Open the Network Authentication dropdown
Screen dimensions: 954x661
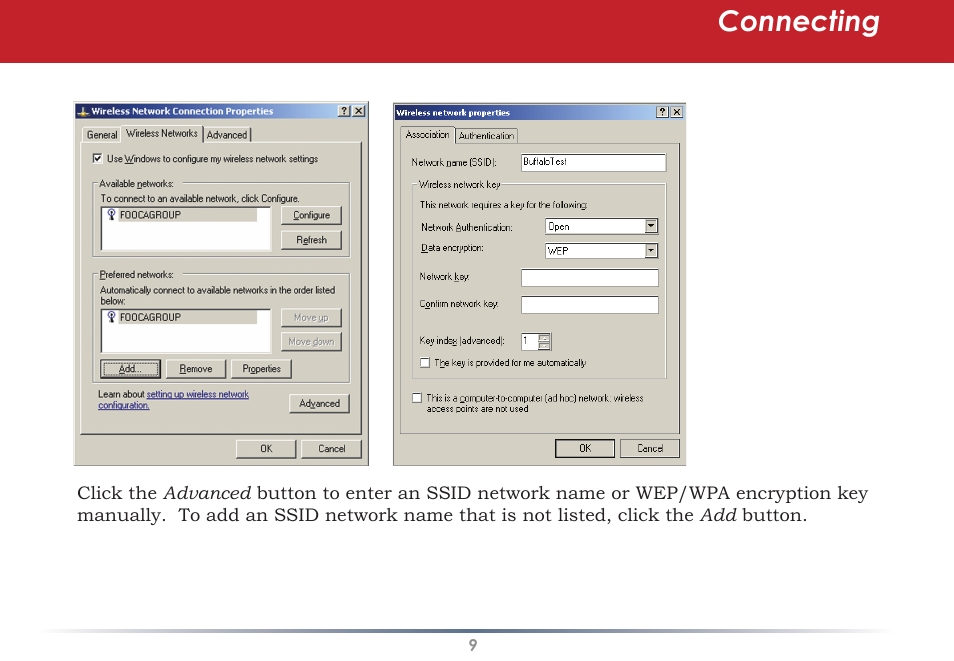click(651, 226)
